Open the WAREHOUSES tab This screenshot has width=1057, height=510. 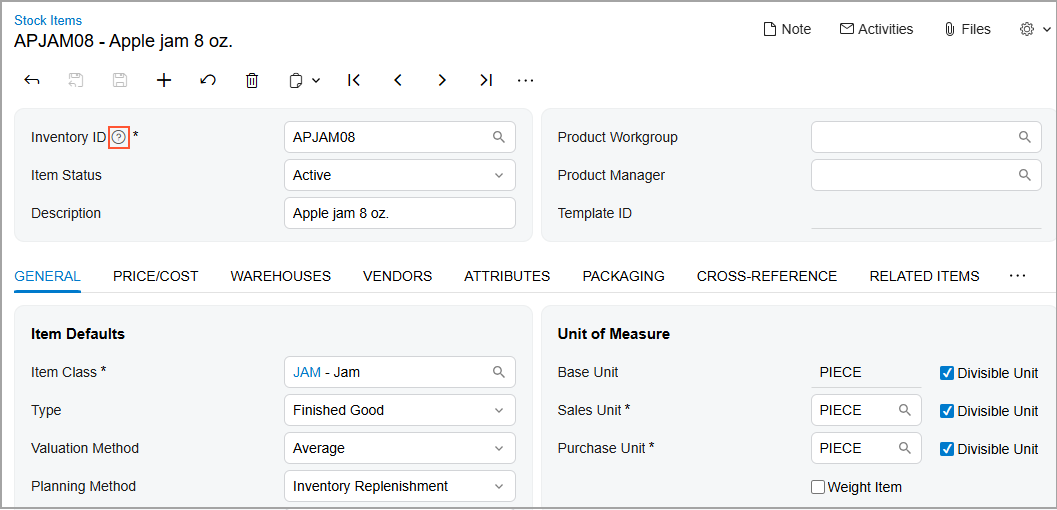(280, 276)
